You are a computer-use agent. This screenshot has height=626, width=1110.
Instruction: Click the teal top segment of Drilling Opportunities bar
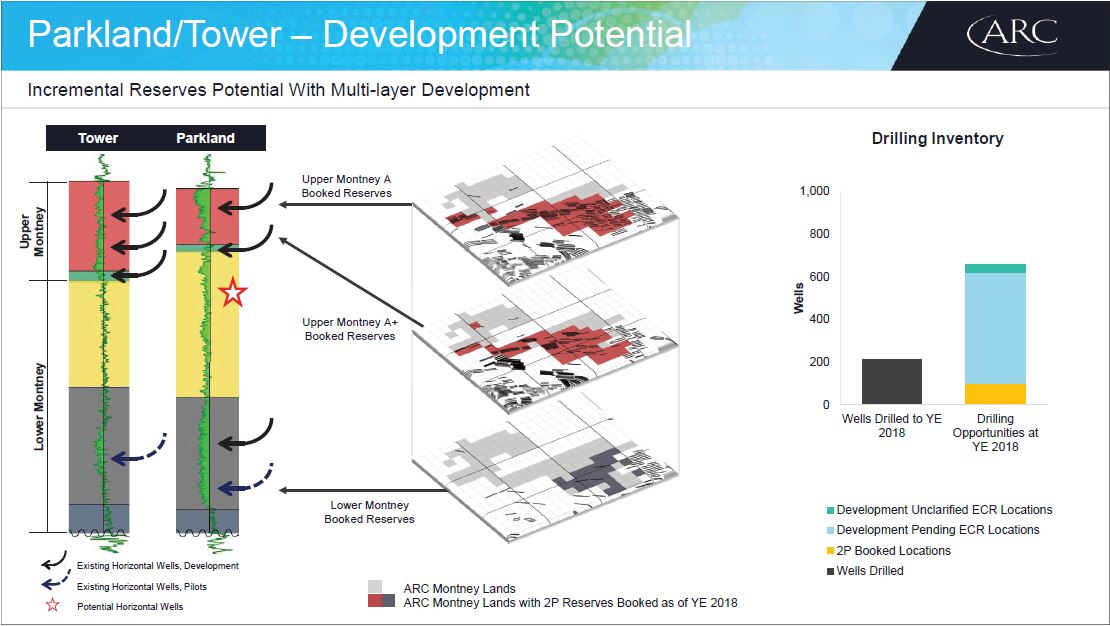click(995, 268)
